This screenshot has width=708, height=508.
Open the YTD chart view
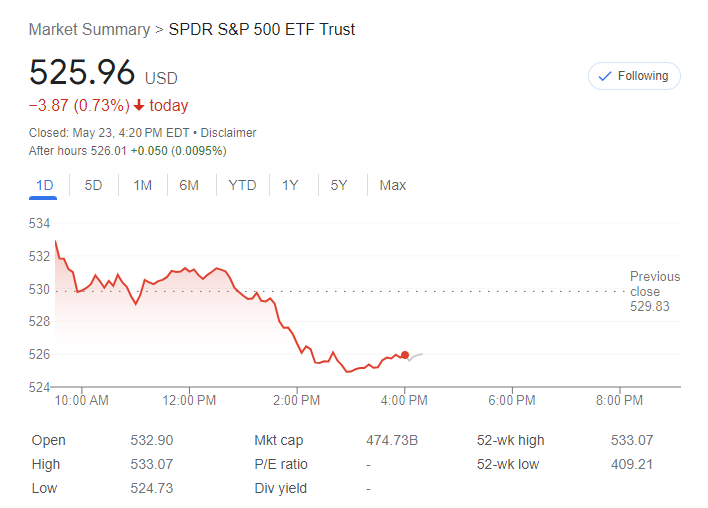pos(242,185)
